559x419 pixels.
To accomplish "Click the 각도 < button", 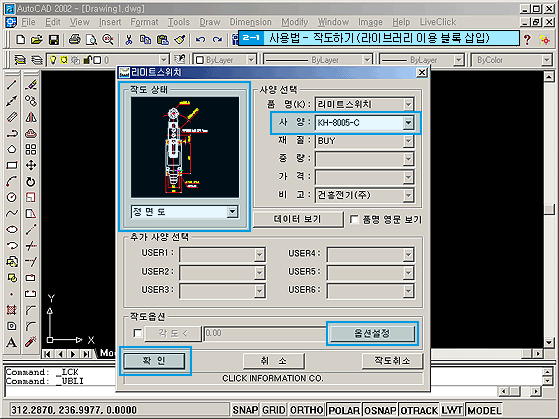I will (x=173, y=333).
